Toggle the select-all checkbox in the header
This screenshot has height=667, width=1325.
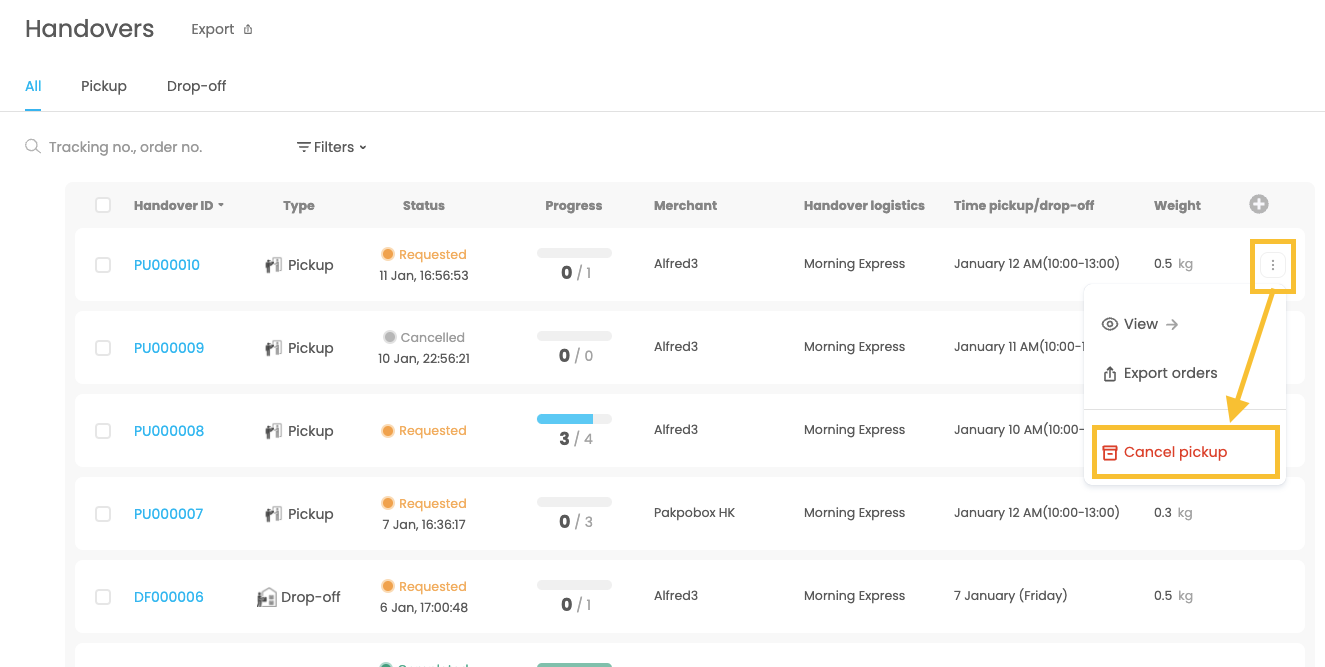[103, 205]
